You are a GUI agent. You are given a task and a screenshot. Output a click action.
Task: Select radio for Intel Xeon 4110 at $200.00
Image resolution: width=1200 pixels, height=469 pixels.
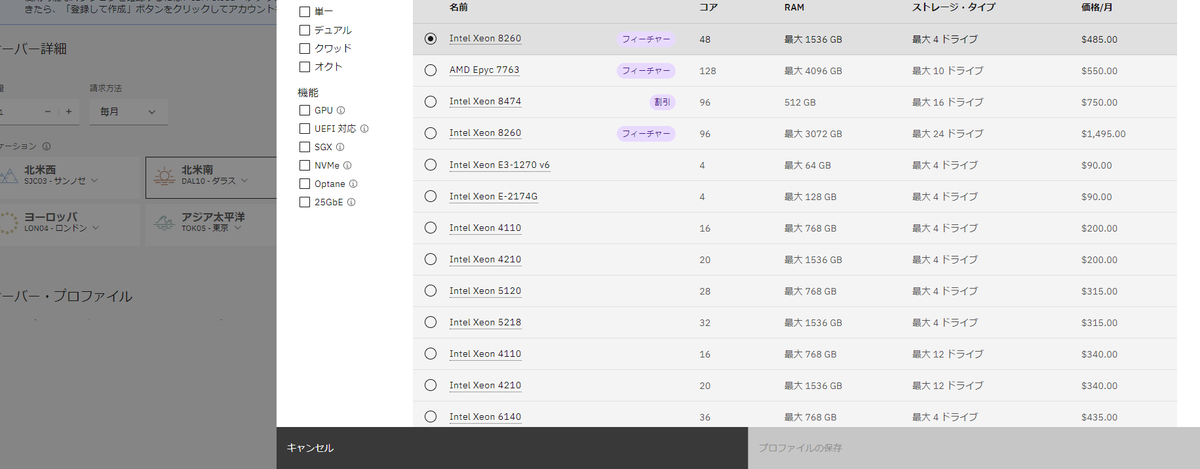coord(430,227)
